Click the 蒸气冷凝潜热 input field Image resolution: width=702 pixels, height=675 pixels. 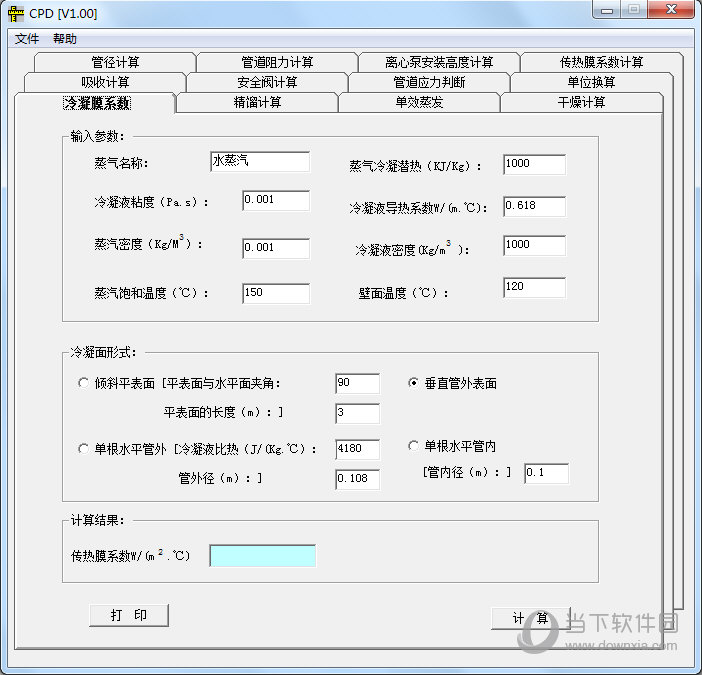tap(534, 164)
